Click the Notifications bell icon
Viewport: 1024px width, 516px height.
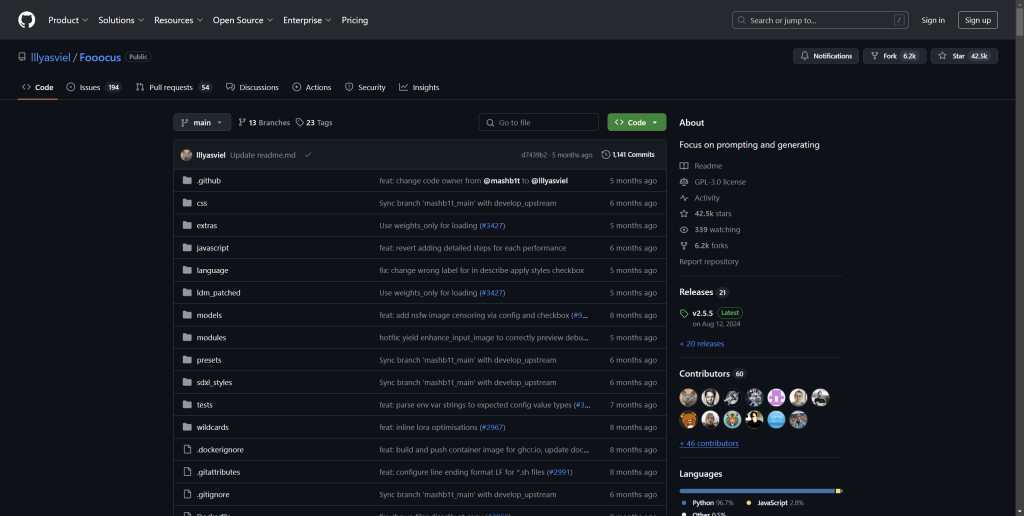[805, 56]
